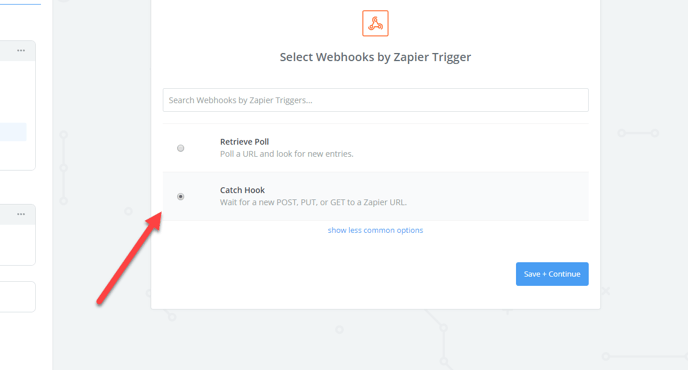Click the header bar of the lower sidebar card
This screenshot has height=370, width=688.
[18, 215]
